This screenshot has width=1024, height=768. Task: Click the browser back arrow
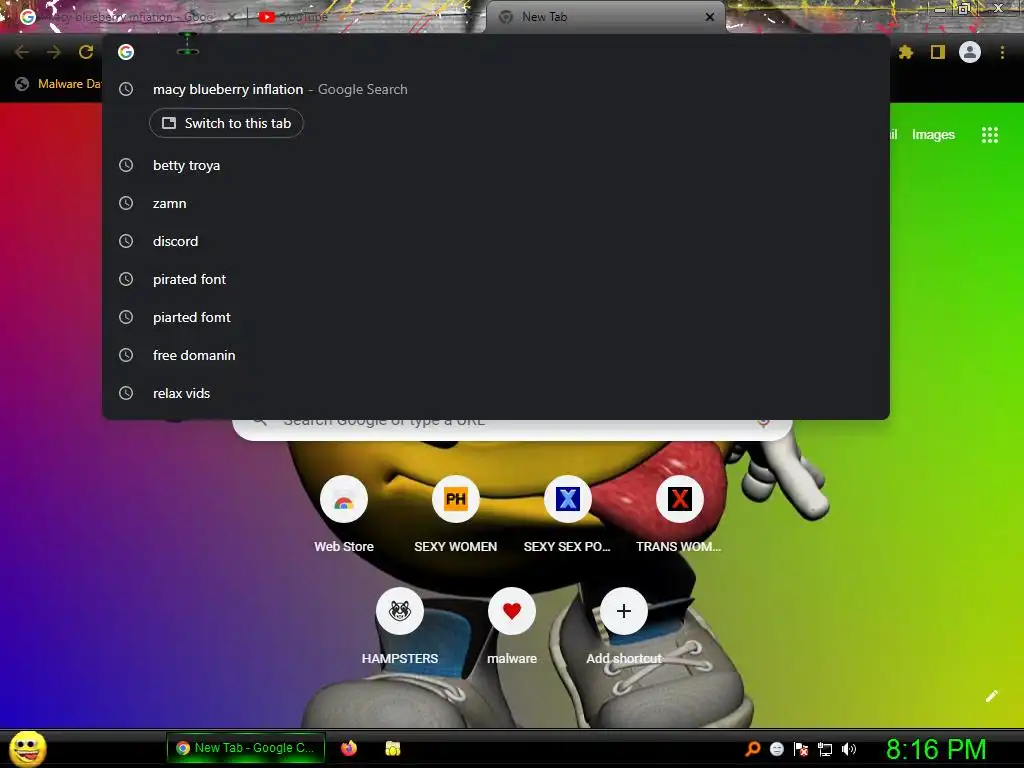pos(21,52)
